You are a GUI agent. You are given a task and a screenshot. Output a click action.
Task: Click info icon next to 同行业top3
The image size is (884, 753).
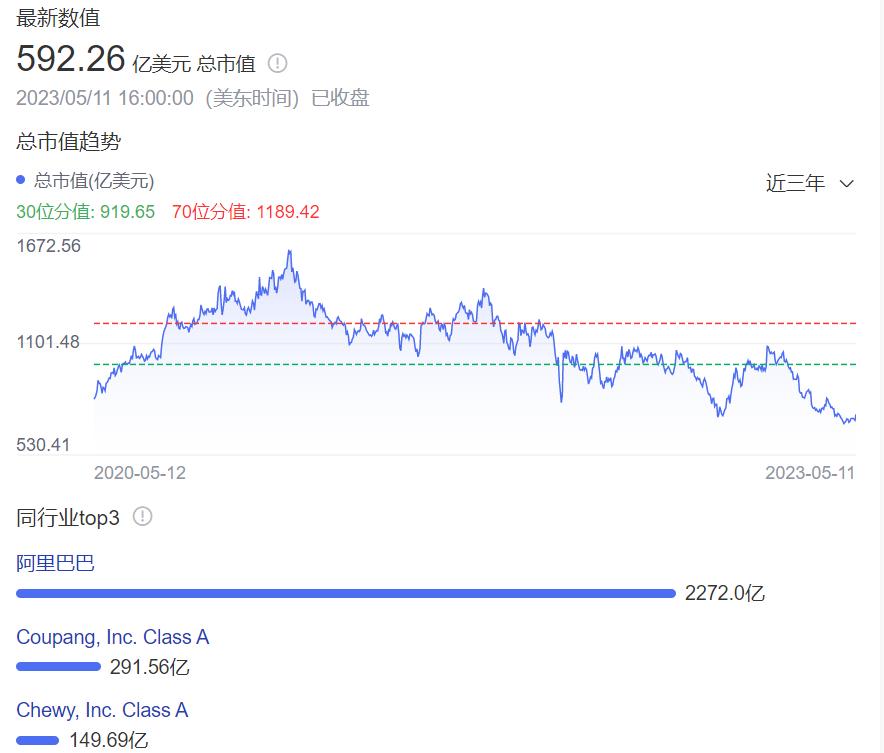point(142,517)
